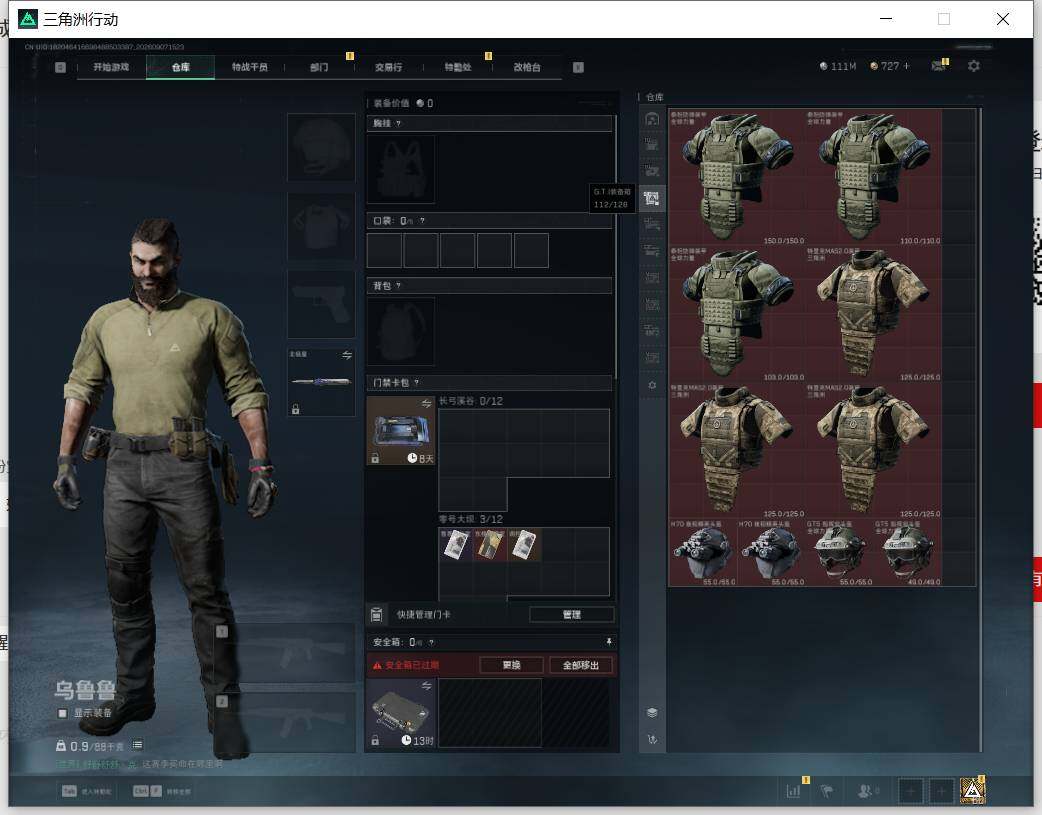Image resolution: width=1042 pixels, height=815 pixels.
Task: Select the GT5 helmet with 55.0/55.0 durability
Action: click(839, 552)
